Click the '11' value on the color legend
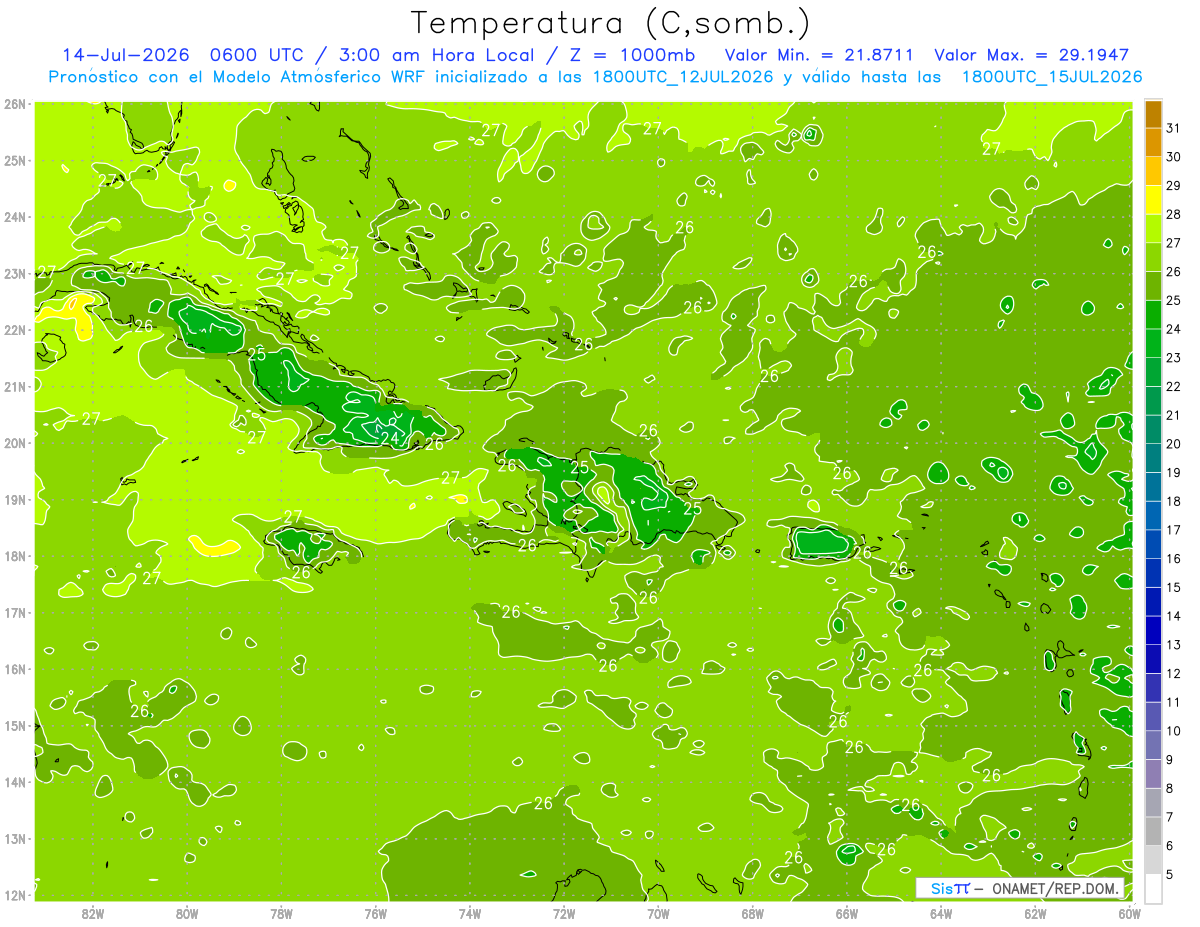Viewport: 1200px width, 927px height. pyautogui.click(x=1174, y=702)
